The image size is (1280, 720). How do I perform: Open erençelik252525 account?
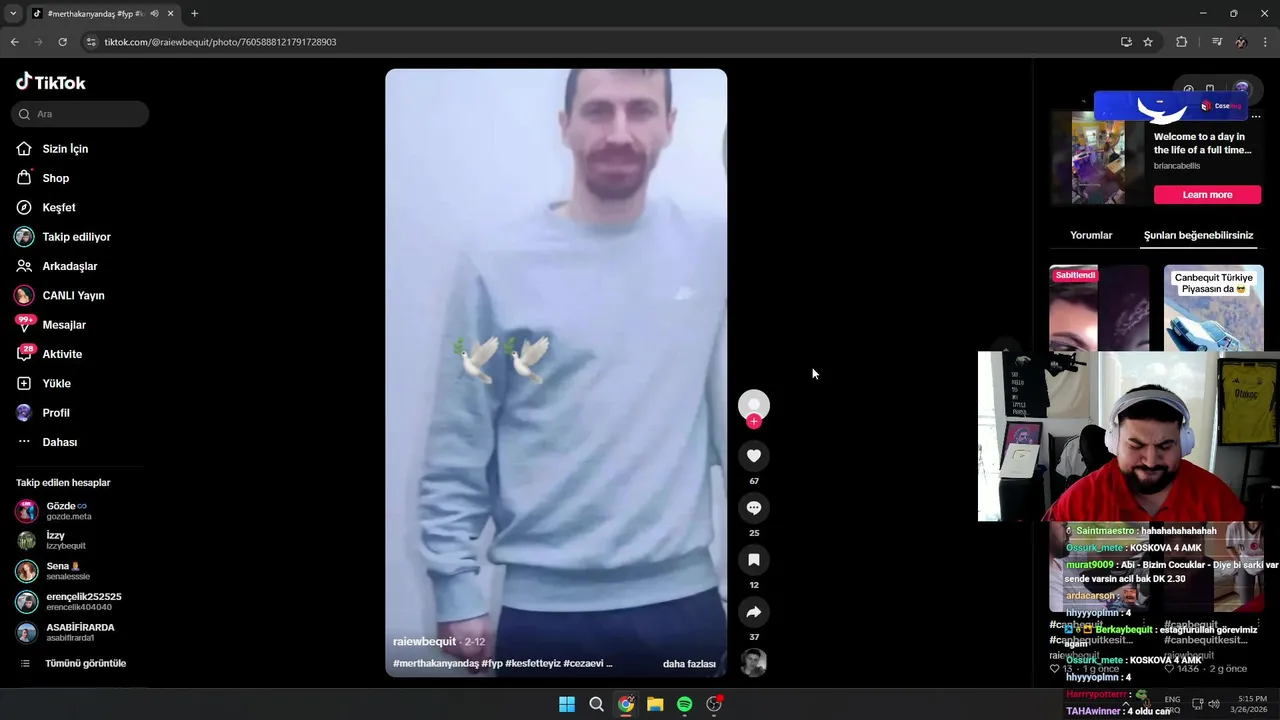(80, 601)
